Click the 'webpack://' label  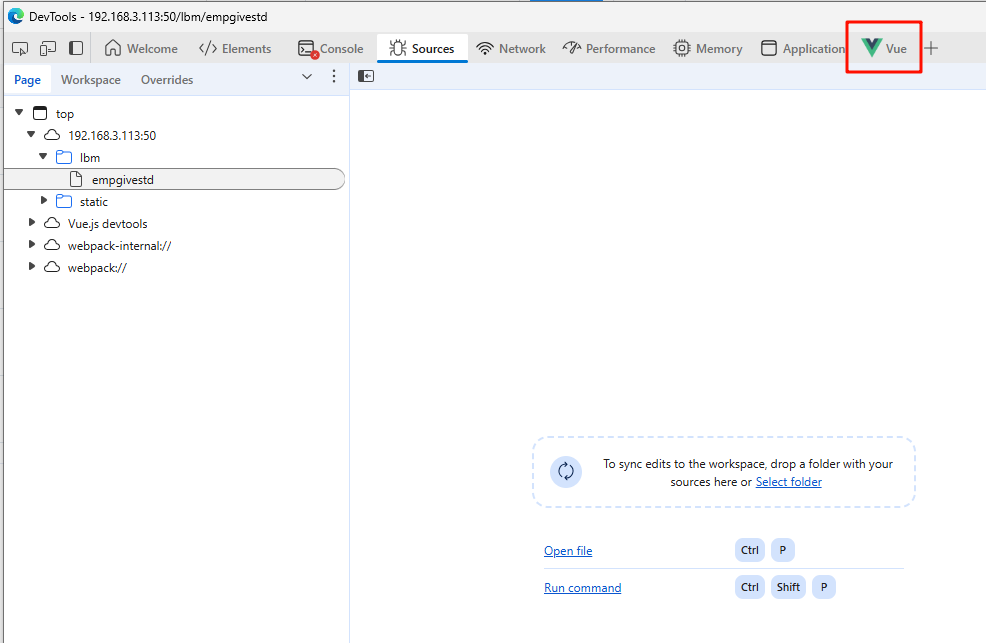(97, 268)
